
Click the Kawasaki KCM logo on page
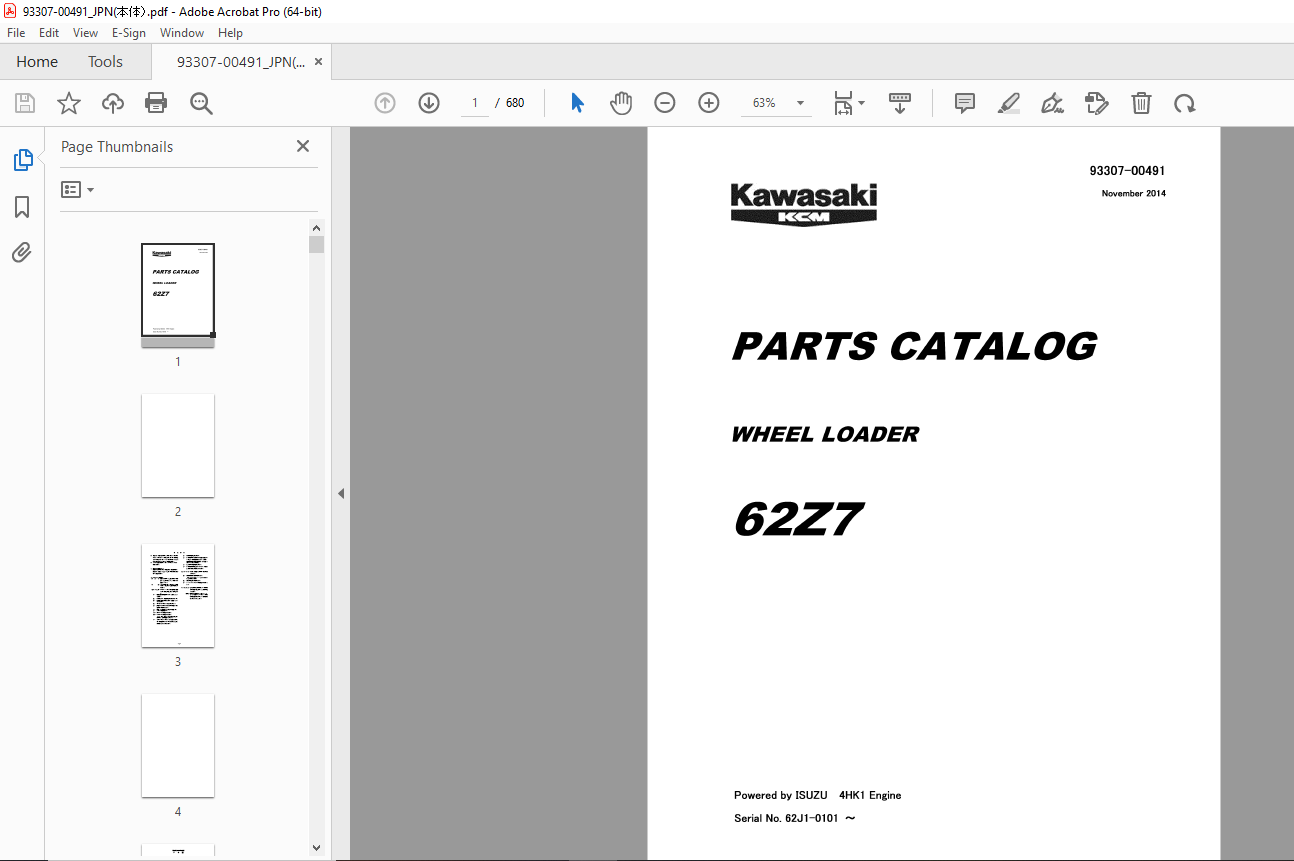click(804, 204)
